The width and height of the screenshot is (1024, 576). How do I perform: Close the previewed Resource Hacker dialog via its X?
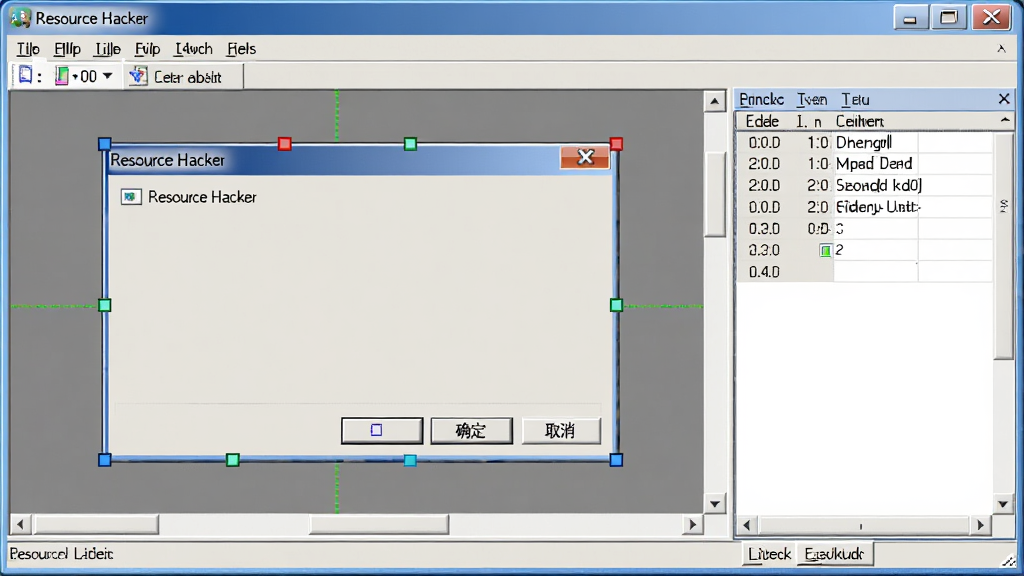pyautogui.click(x=585, y=157)
